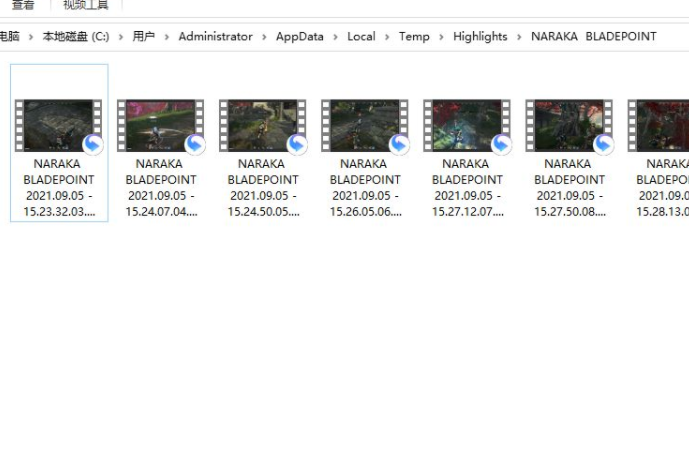689x454 pixels.
Task: Select NARAKA BLADEPOINT breadcrumb segment
Action: [594, 36]
